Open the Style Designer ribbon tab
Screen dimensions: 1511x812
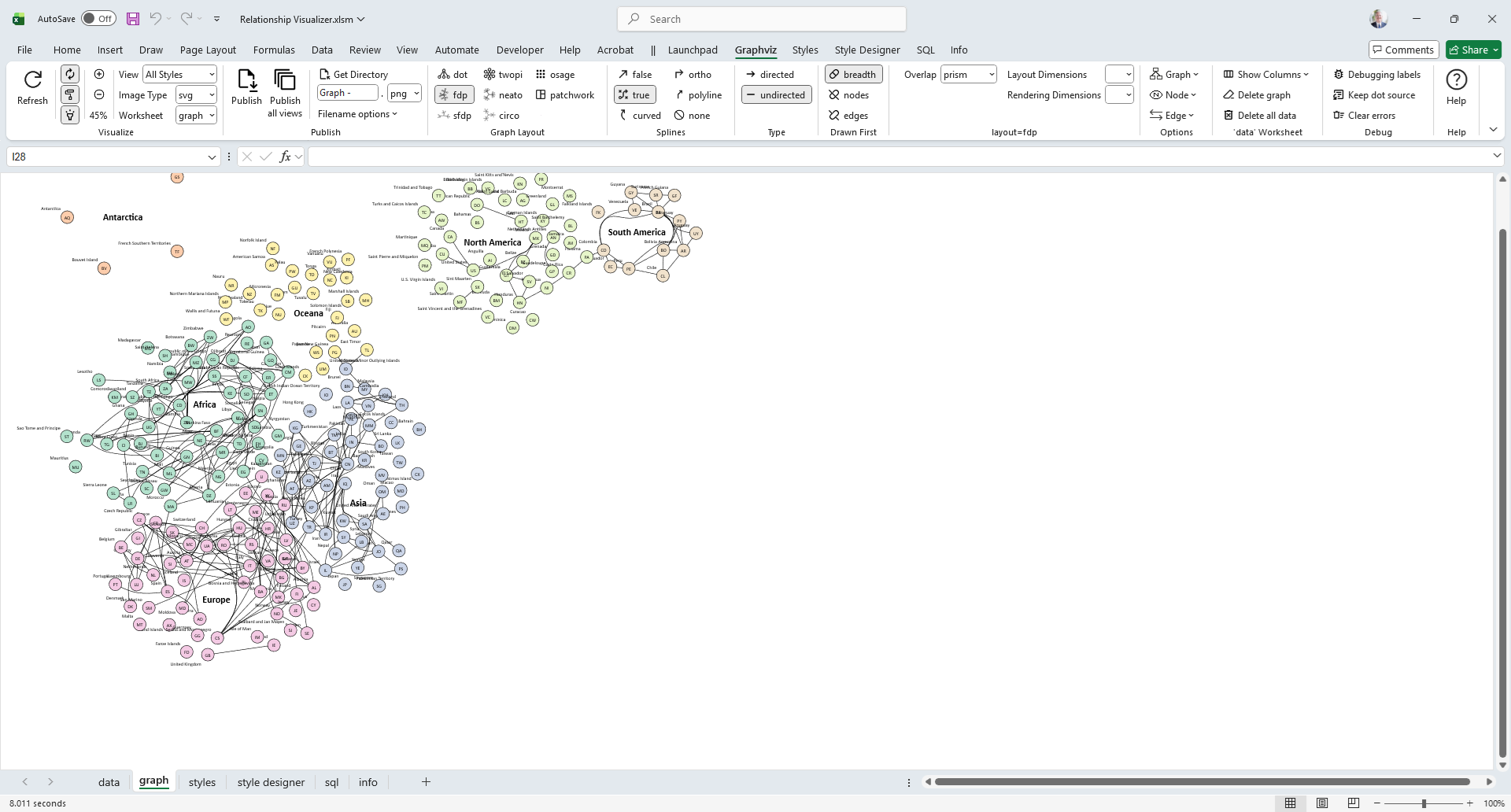pos(866,50)
